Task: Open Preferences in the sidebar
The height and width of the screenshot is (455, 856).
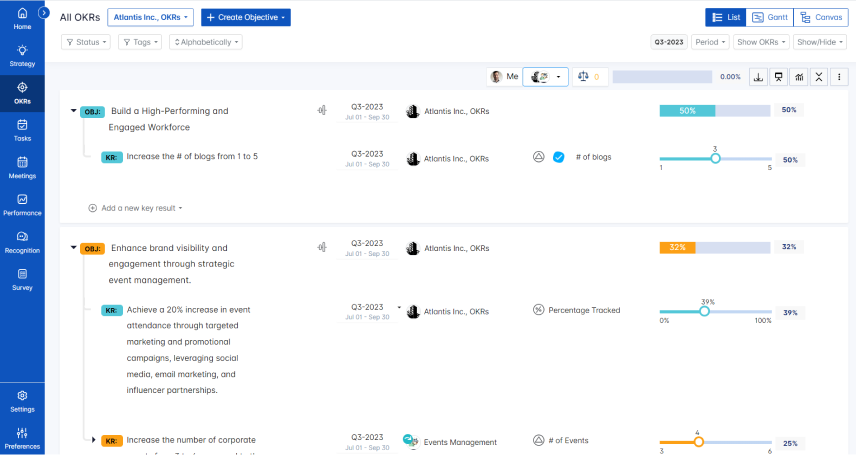Action: pos(22,439)
